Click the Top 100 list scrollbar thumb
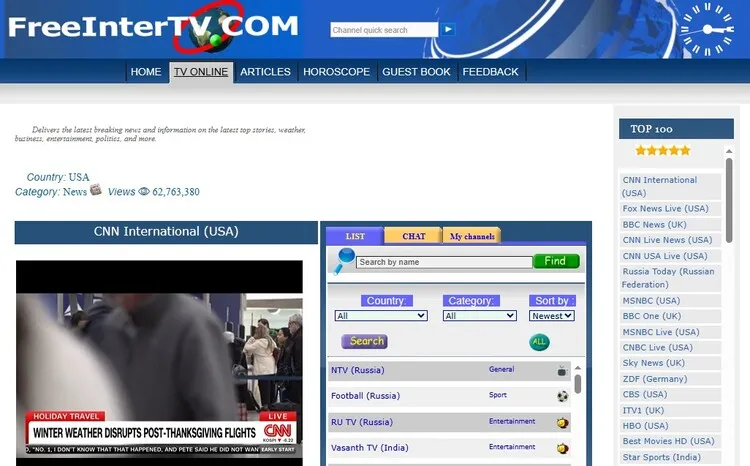750x466 pixels. point(729,200)
